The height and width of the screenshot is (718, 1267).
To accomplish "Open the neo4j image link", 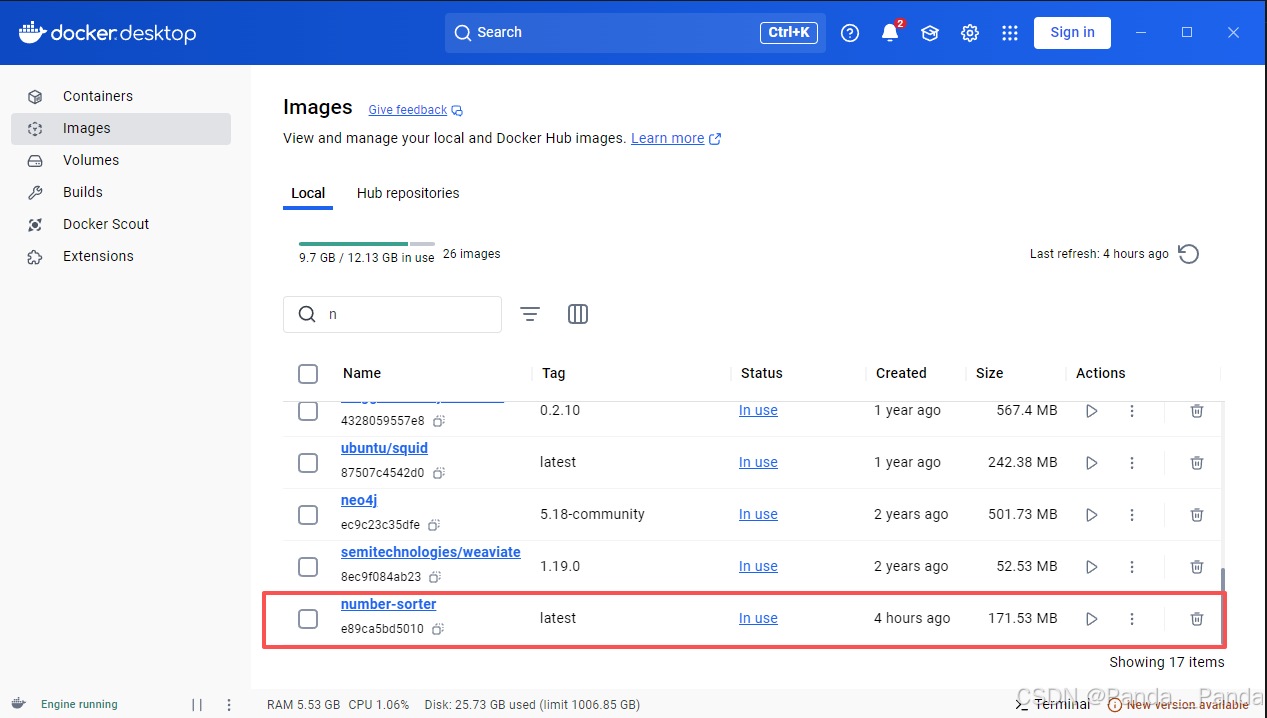I will pyautogui.click(x=359, y=500).
